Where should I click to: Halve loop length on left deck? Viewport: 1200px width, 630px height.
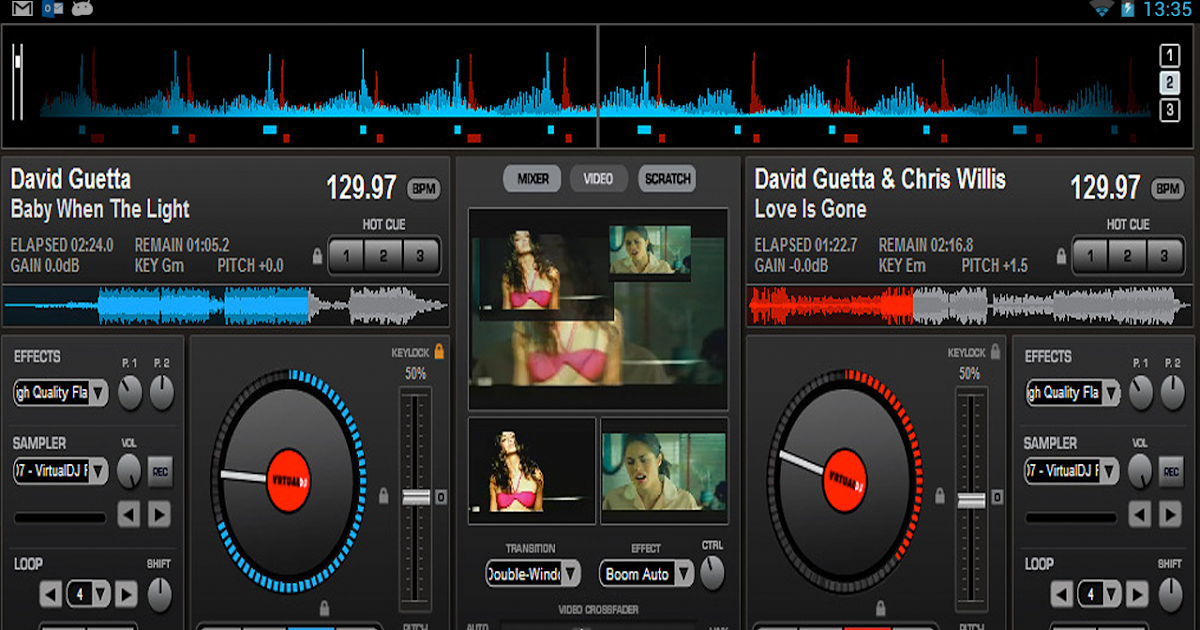point(51,594)
